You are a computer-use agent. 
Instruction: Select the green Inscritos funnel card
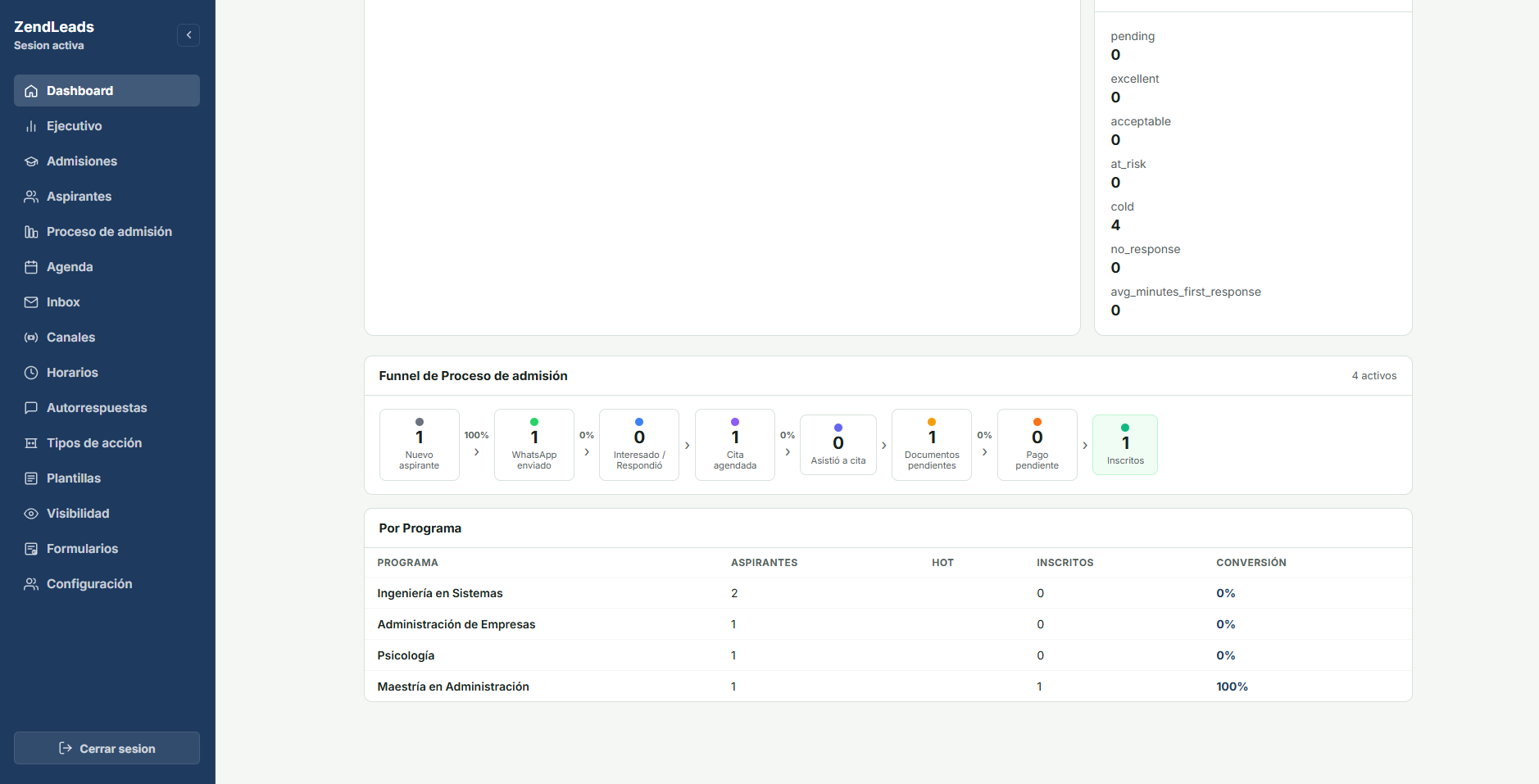coord(1125,445)
